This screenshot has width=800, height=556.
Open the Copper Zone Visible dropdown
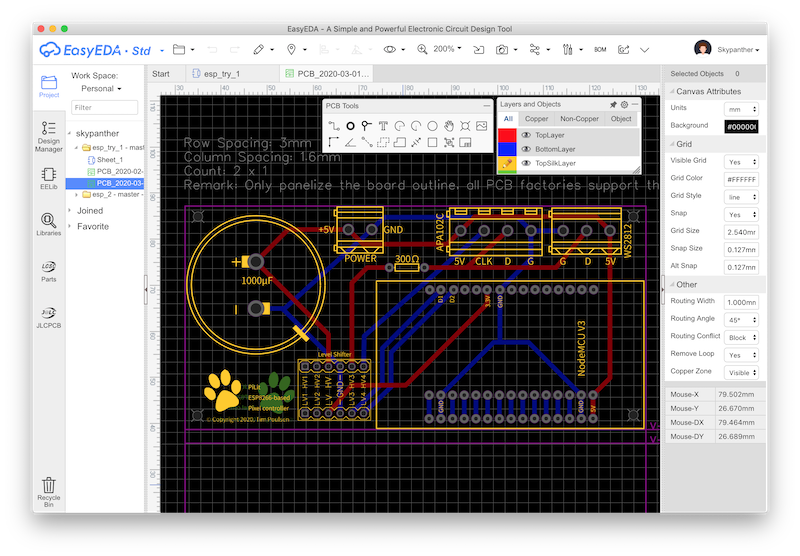pos(741,372)
